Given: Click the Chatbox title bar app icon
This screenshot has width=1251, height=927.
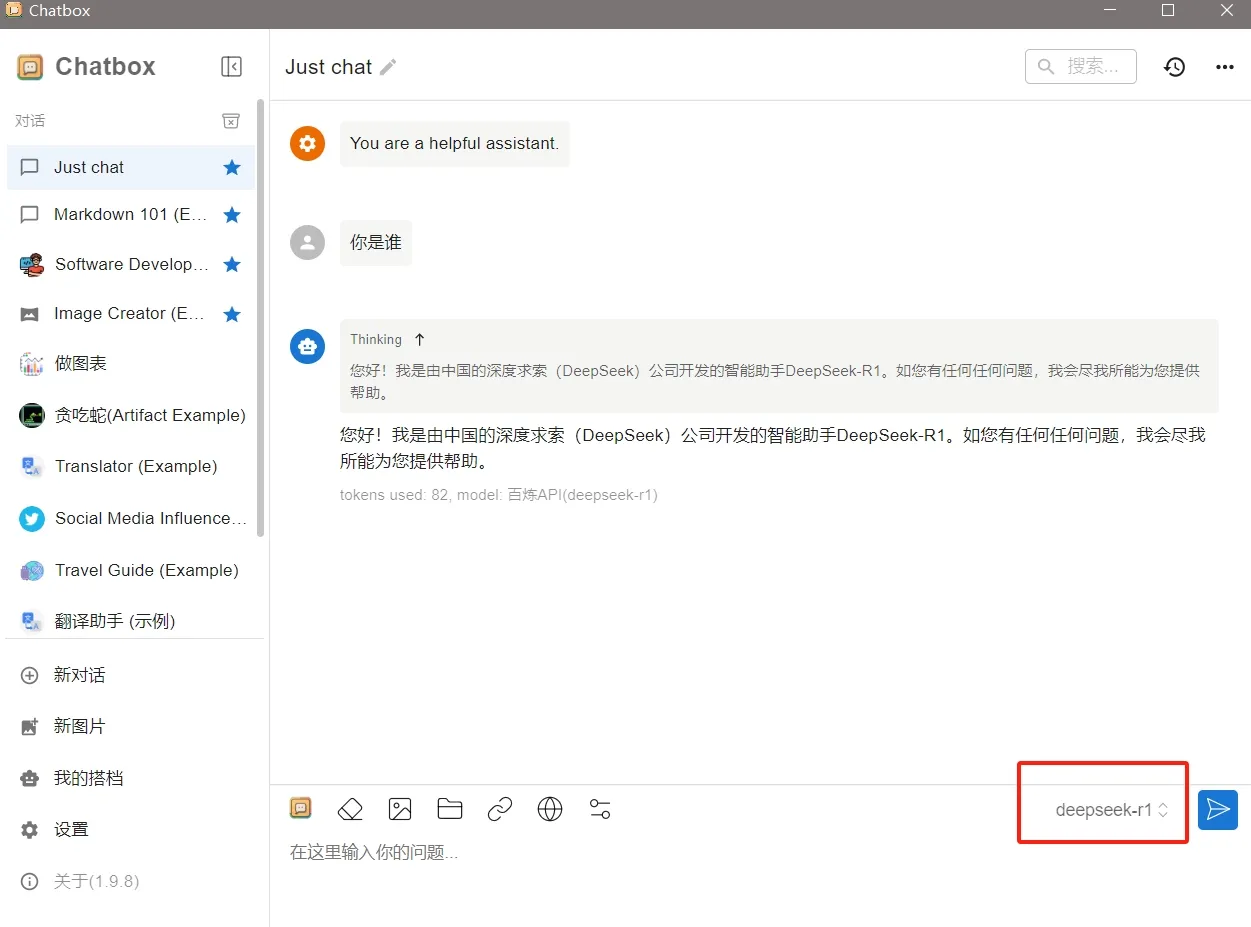Looking at the screenshot, I should click(x=14, y=10).
